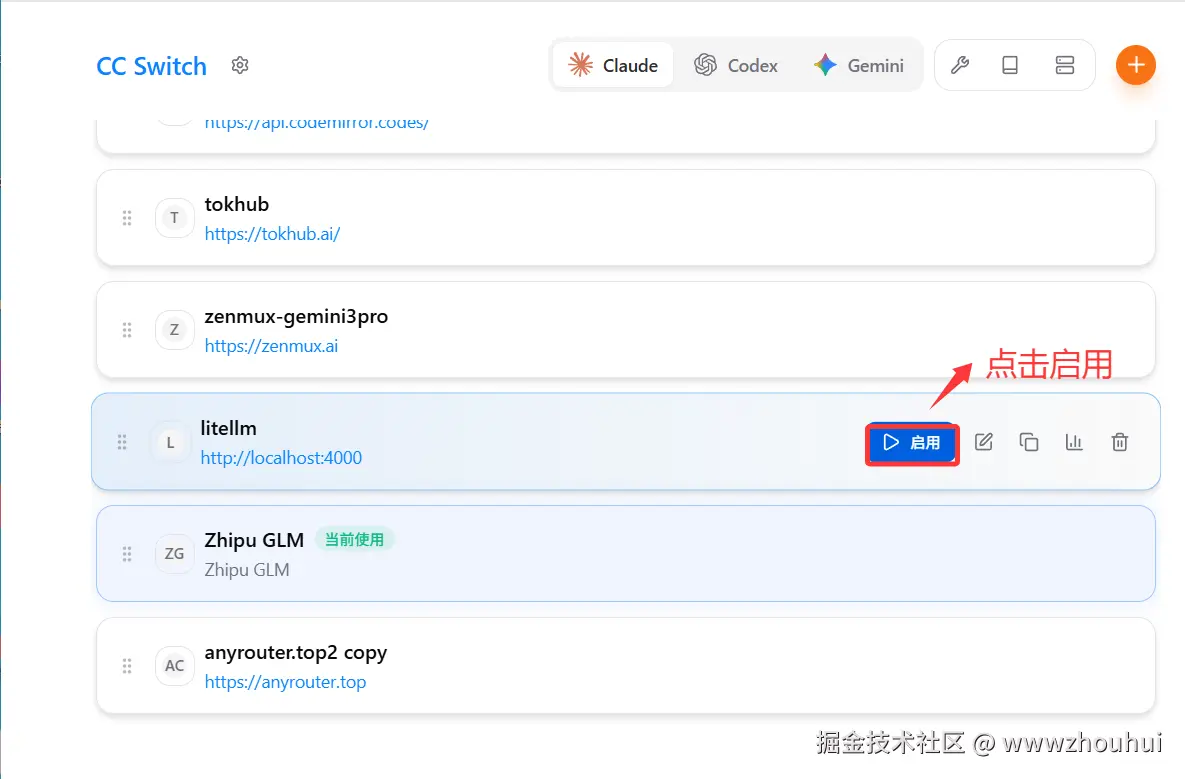
Task: Edit the litellm provider
Action: (x=983, y=442)
